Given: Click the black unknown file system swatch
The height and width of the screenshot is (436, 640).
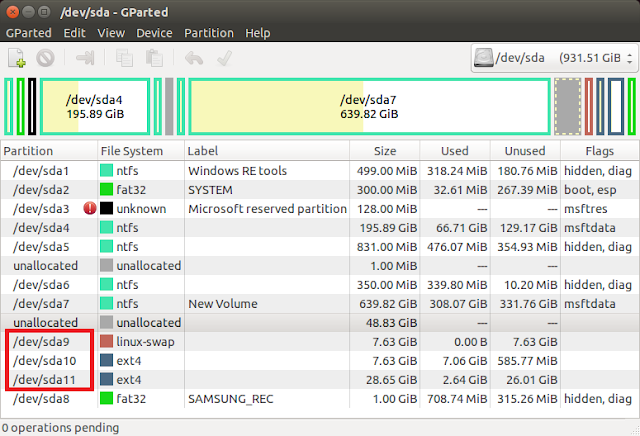Looking at the screenshot, I should 107,208.
